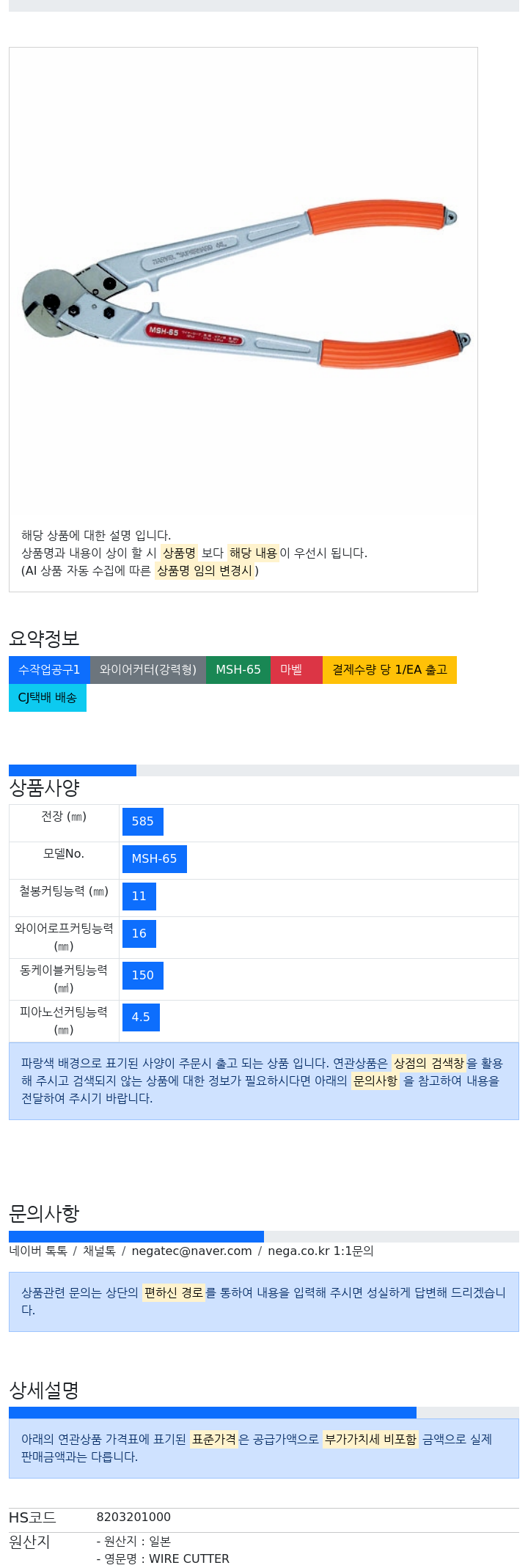528x1568 pixels.
Task: Click the 와이어커터(강력형) tag
Action: [x=148, y=670]
